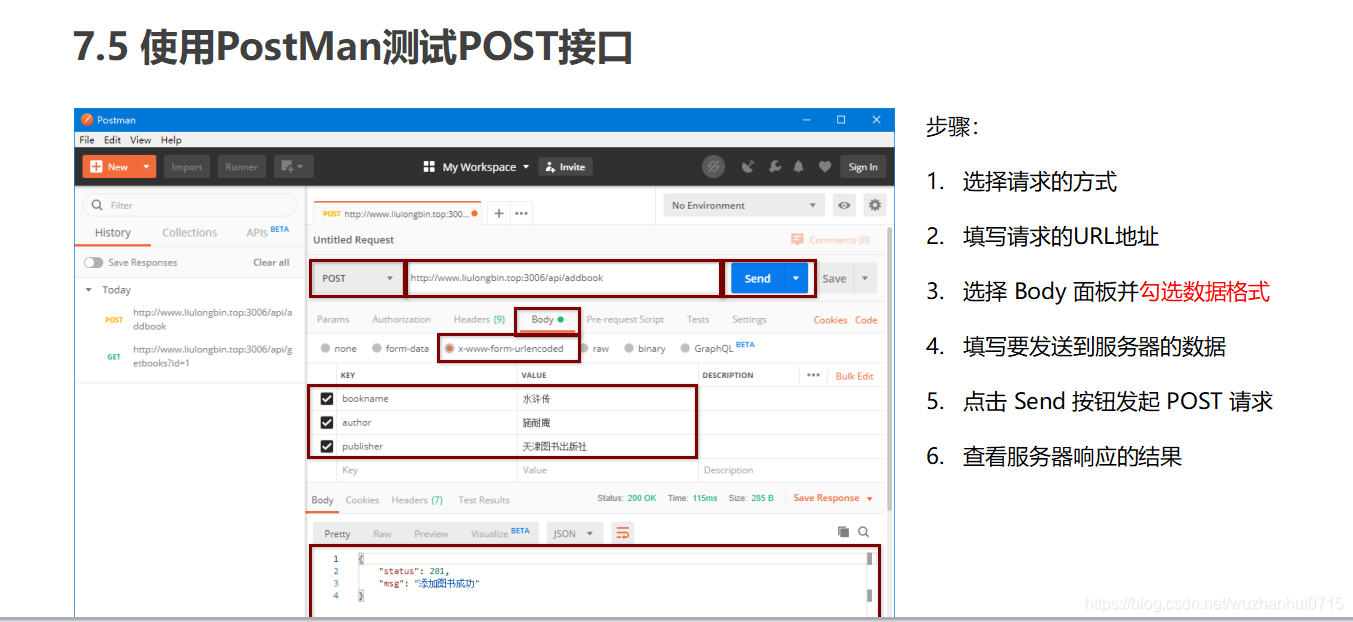The height and width of the screenshot is (622, 1353).
Task: Expand the My Workspace dropdown
Action: pos(526,167)
